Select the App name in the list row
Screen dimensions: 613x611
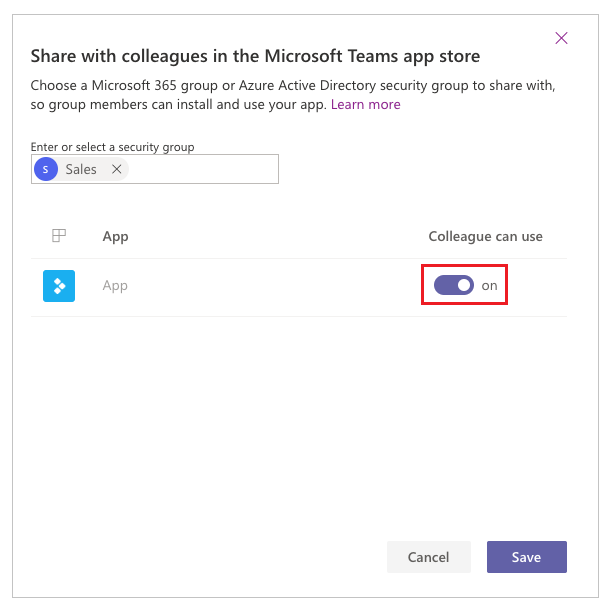click(115, 285)
